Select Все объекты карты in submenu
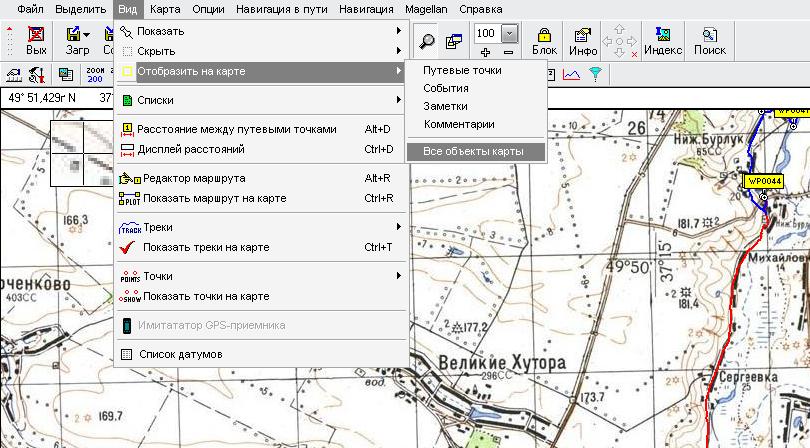Screen dimensions: 810x448 [472, 151]
